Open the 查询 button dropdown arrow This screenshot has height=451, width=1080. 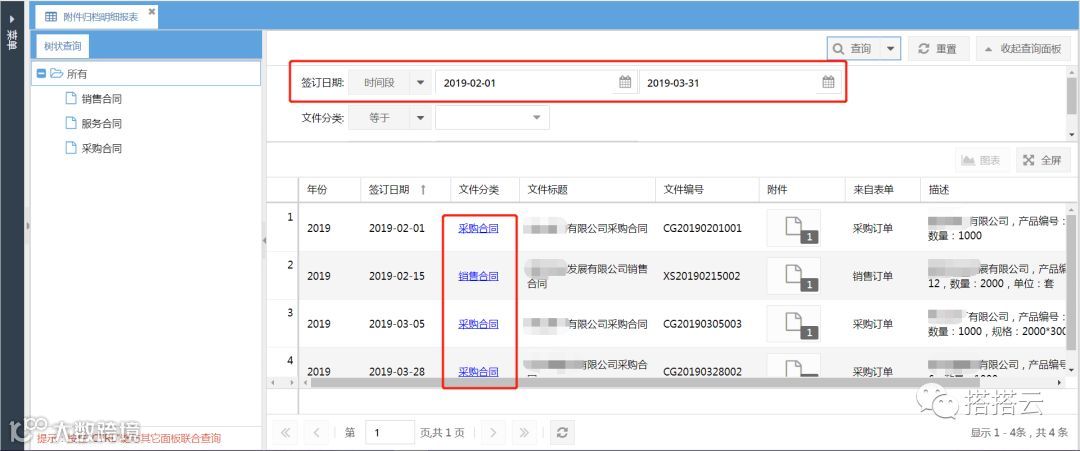pyautogui.click(x=890, y=49)
